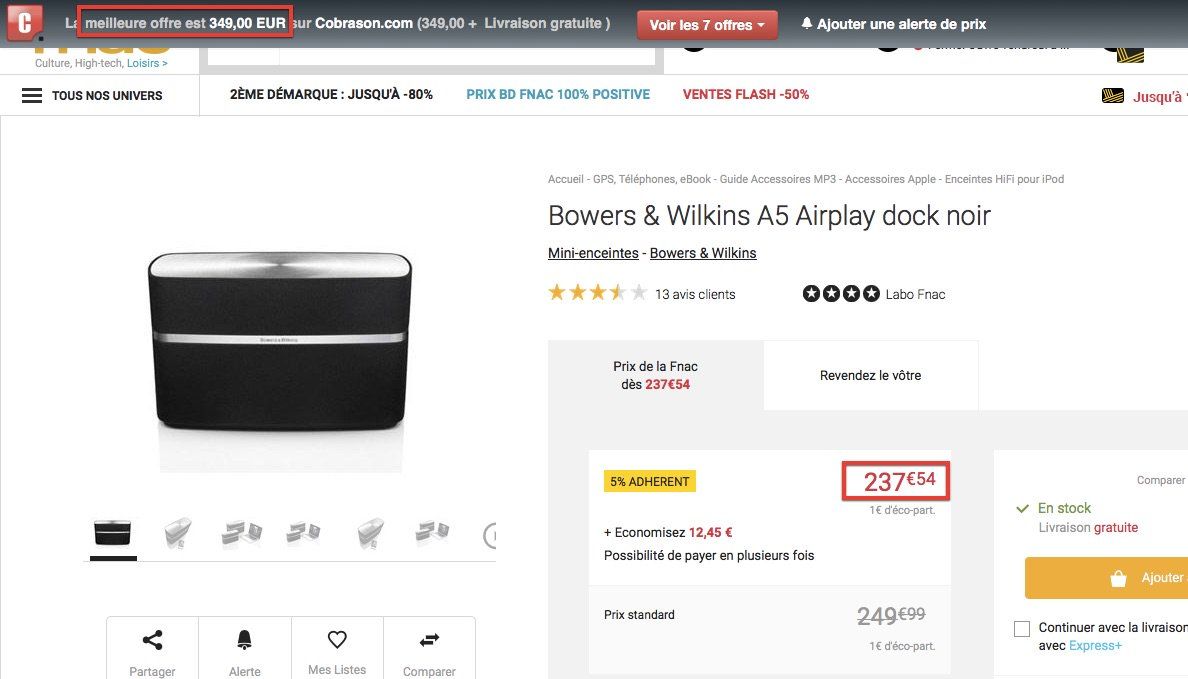The width and height of the screenshot is (1188, 679).
Task: Open Ventes Flash -50% menu item
Action: 746,95
